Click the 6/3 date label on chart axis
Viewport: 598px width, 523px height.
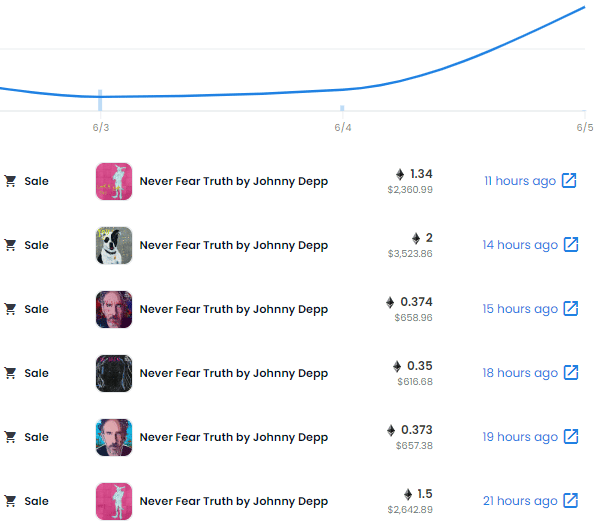(101, 127)
